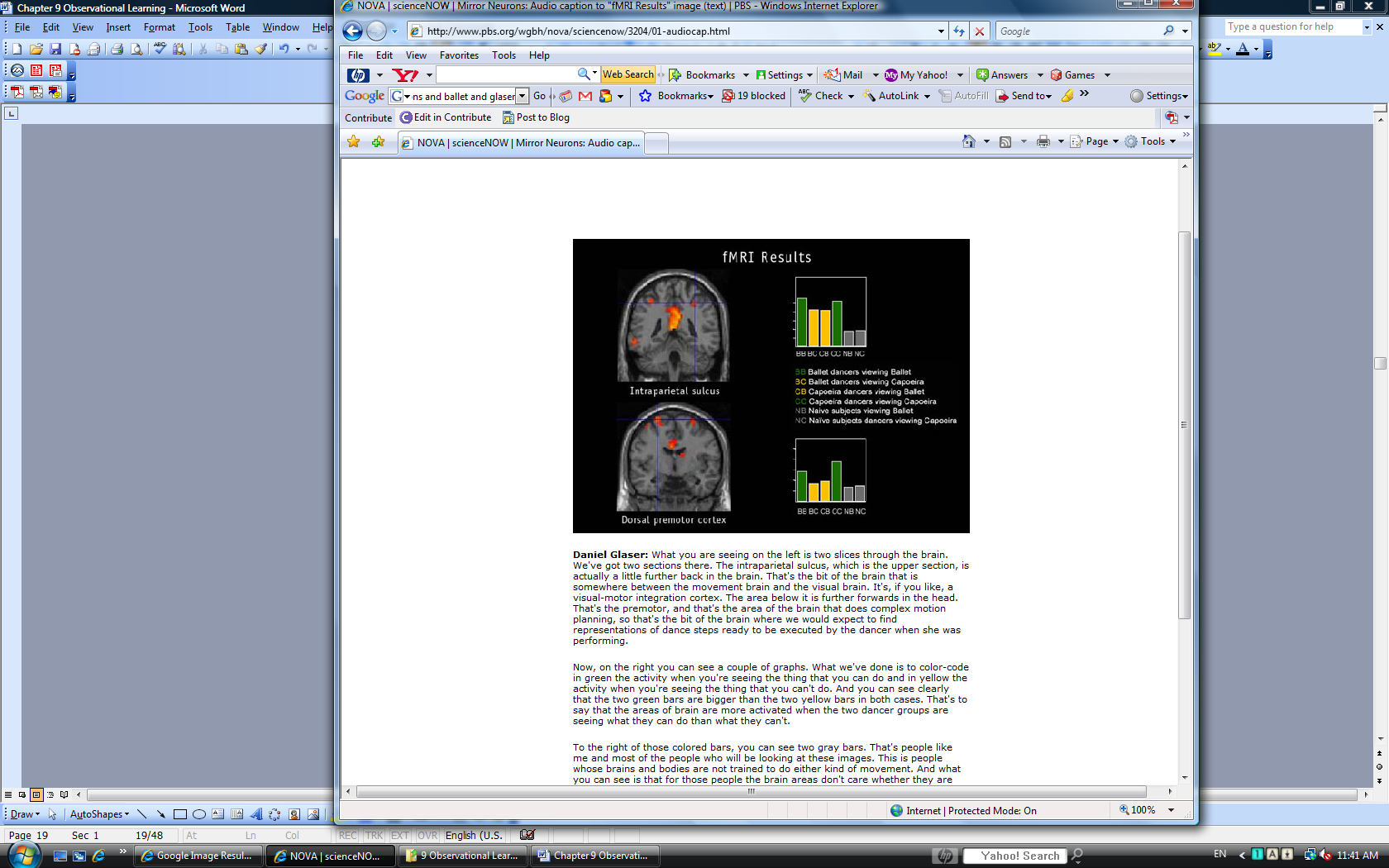Open Google toolbar search box dropdown
1389x868 pixels.
(522, 96)
